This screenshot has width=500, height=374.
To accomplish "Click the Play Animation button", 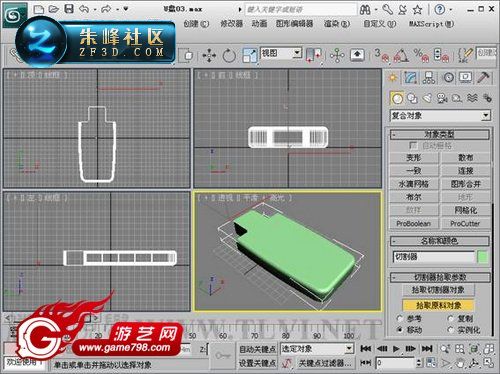I will tap(396, 349).
